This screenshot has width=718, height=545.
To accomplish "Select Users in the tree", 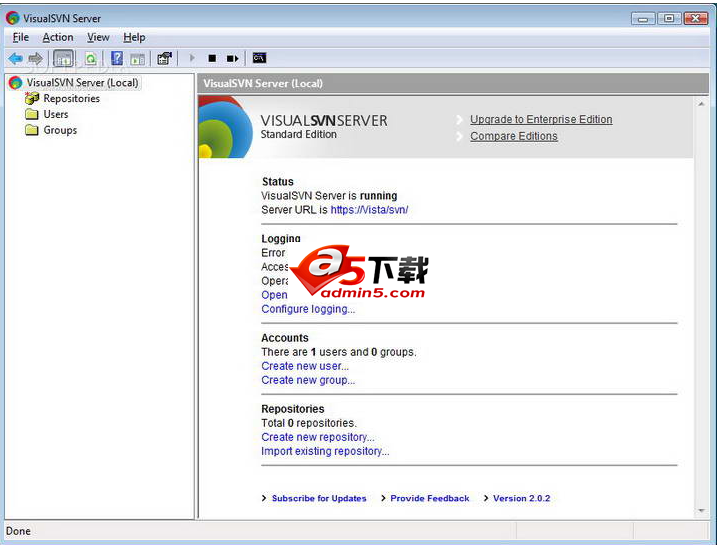I will tap(56, 114).
